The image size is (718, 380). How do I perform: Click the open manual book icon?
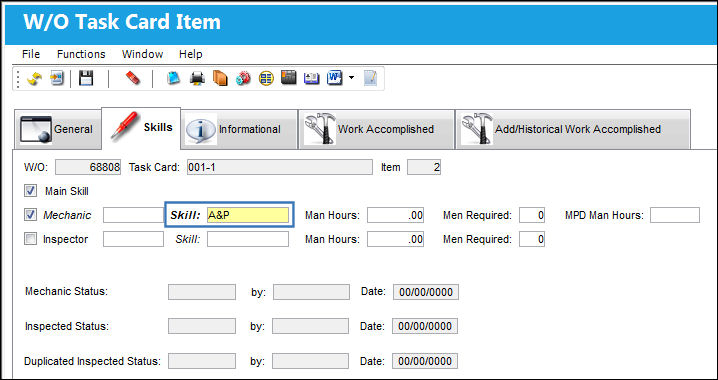tap(312, 79)
